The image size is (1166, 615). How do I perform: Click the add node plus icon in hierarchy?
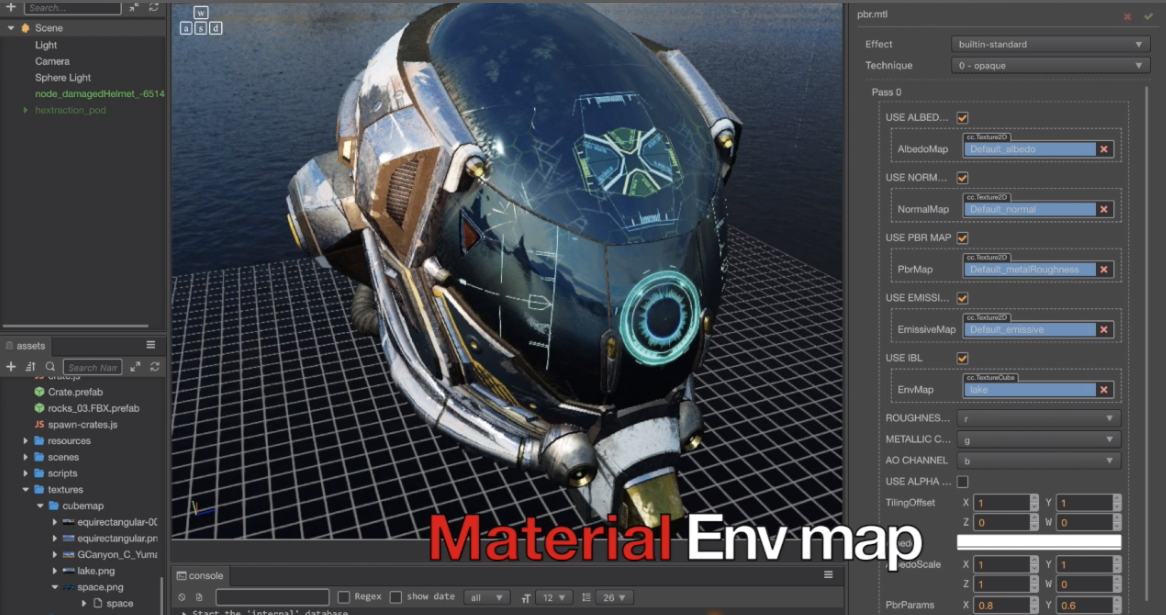pos(10,7)
